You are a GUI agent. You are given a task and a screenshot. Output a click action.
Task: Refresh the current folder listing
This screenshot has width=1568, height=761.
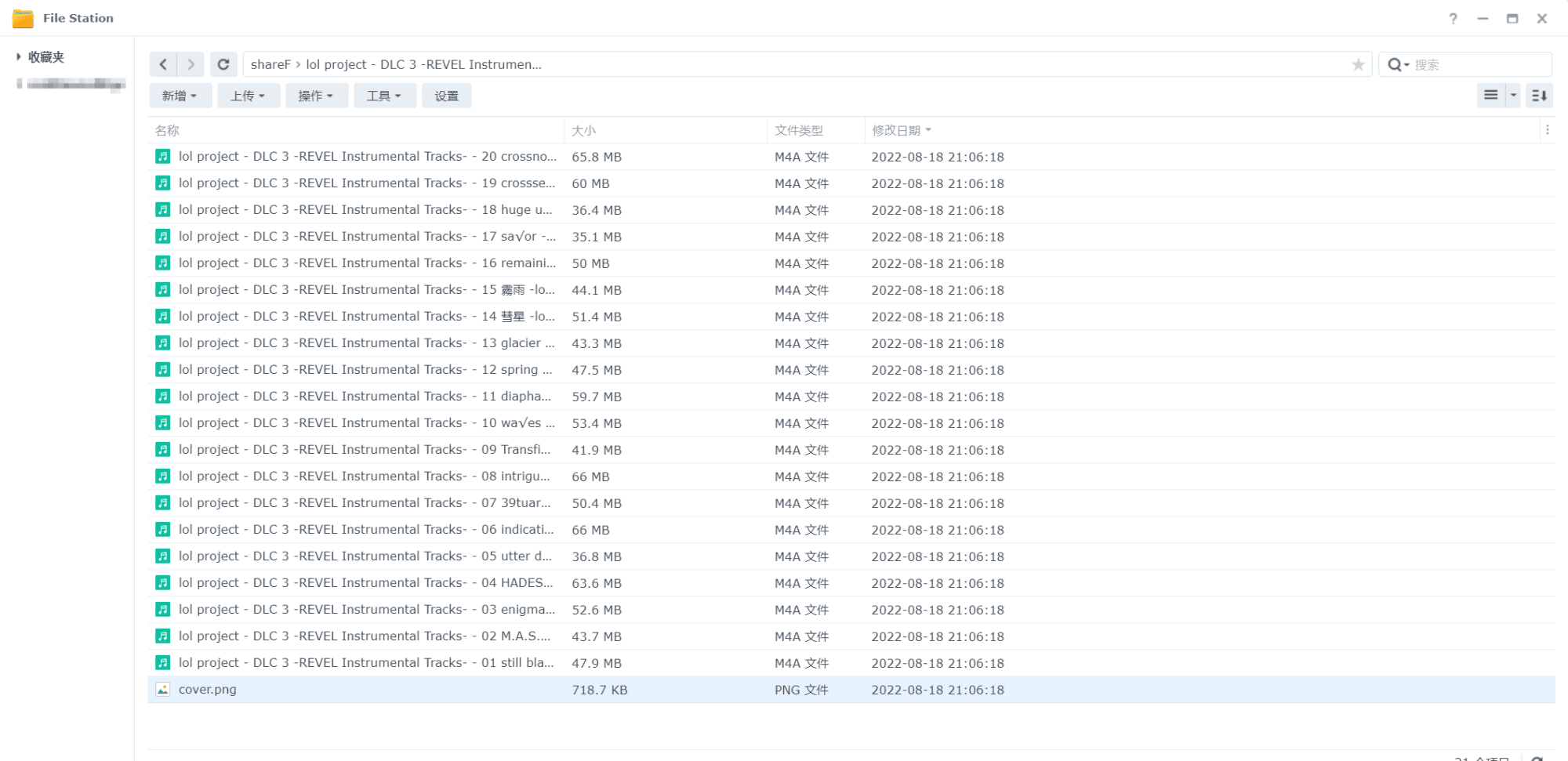(223, 64)
